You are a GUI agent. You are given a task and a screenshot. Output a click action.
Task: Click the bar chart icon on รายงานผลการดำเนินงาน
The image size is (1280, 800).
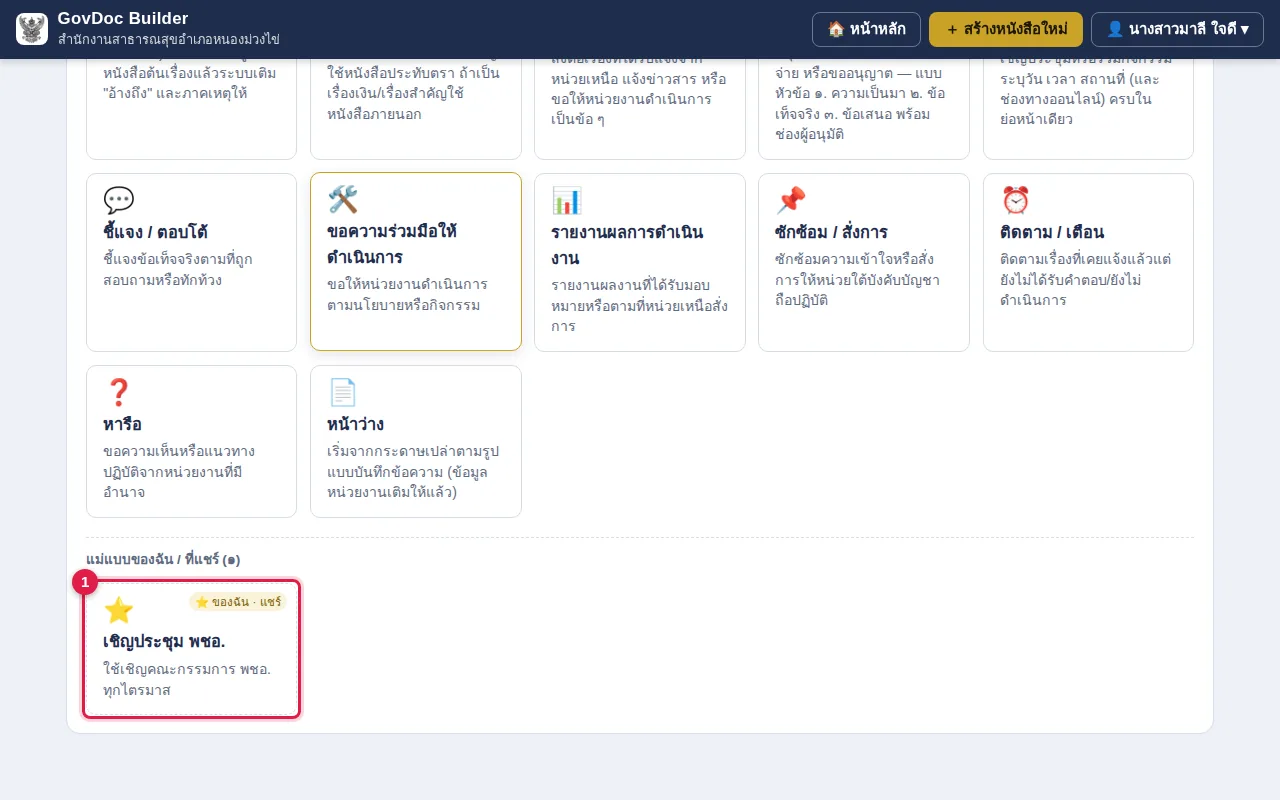pyautogui.click(x=567, y=201)
